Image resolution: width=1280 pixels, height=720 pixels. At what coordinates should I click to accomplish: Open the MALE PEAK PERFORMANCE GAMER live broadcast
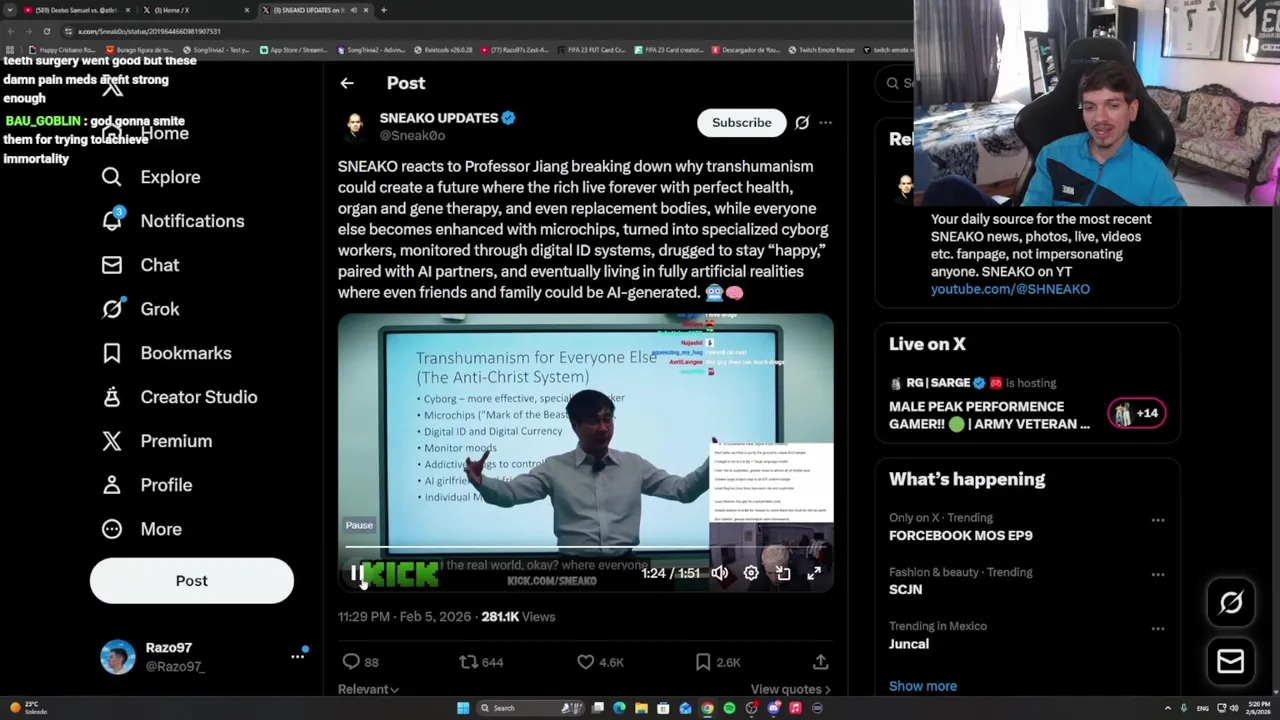pos(989,415)
